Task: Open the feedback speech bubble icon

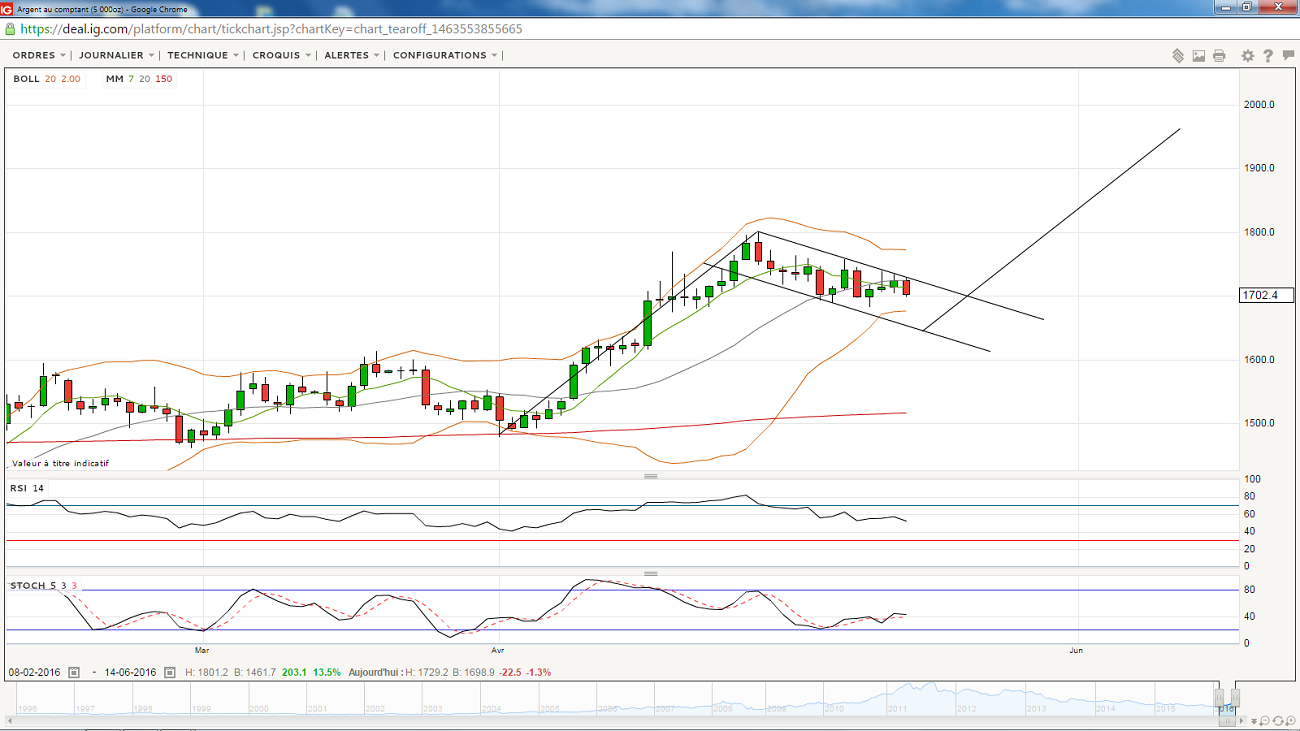Action: point(1287,56)
